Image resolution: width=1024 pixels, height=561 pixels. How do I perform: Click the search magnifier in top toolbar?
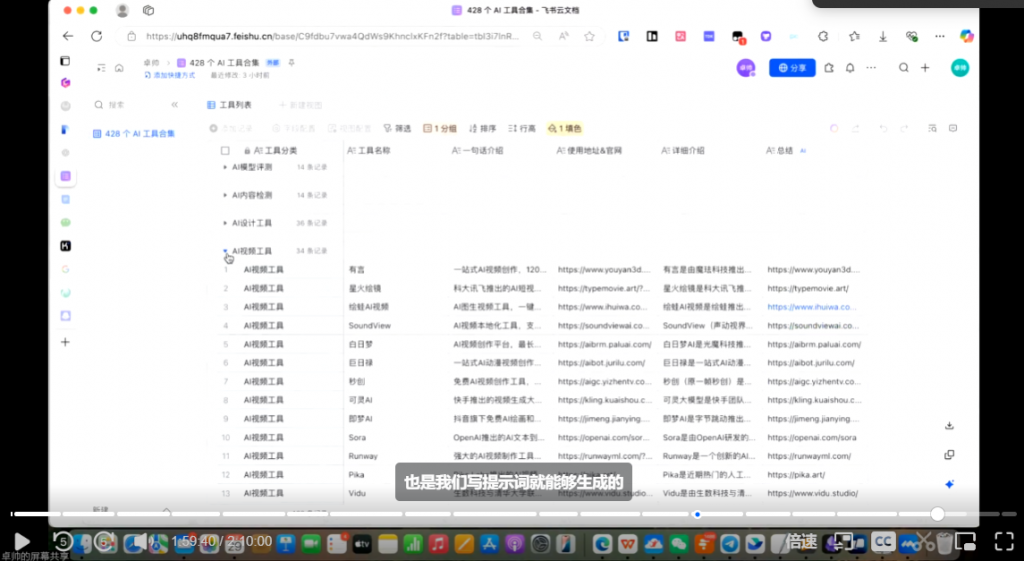pos(903,68)
